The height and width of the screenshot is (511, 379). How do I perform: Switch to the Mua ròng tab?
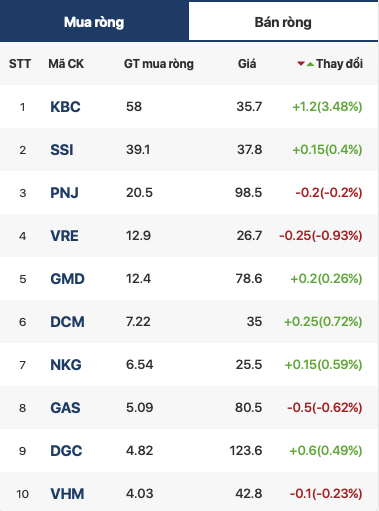click(x=94, y=21)
